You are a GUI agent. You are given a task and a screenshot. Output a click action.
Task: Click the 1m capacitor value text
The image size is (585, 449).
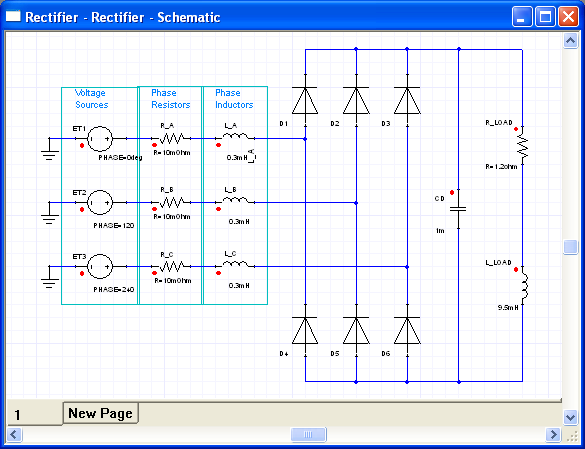point(440,231)
